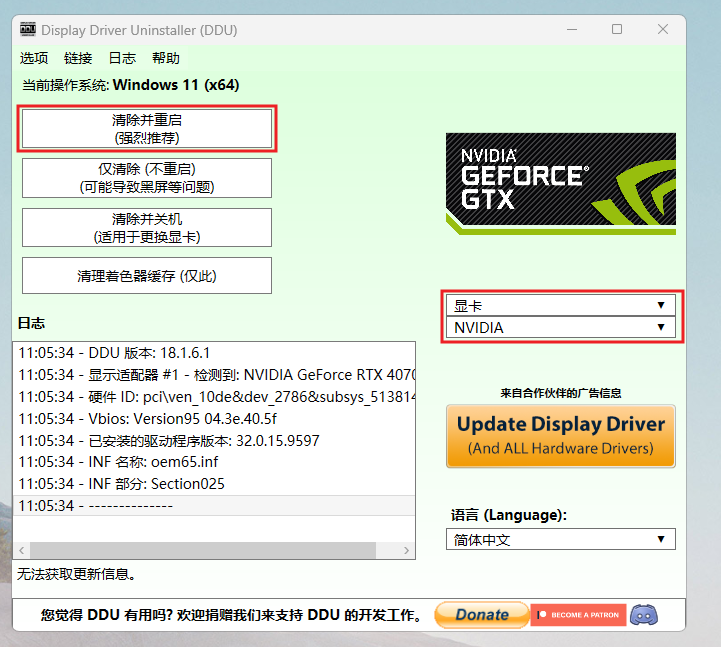Open the 选项 menu

click(34, 58)
